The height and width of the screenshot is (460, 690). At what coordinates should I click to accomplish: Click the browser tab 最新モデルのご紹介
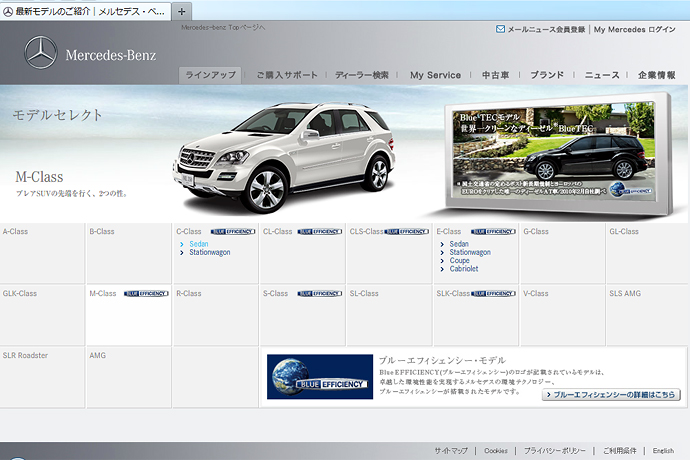point(85,11)
